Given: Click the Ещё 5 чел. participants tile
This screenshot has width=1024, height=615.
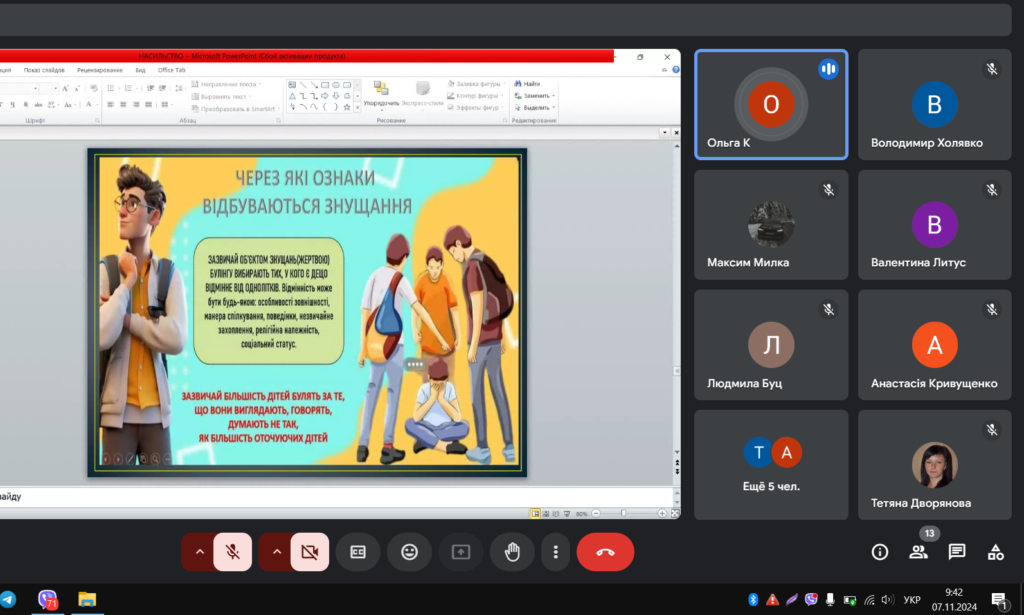Looking at the screenshot, I should tap(771, 464).
